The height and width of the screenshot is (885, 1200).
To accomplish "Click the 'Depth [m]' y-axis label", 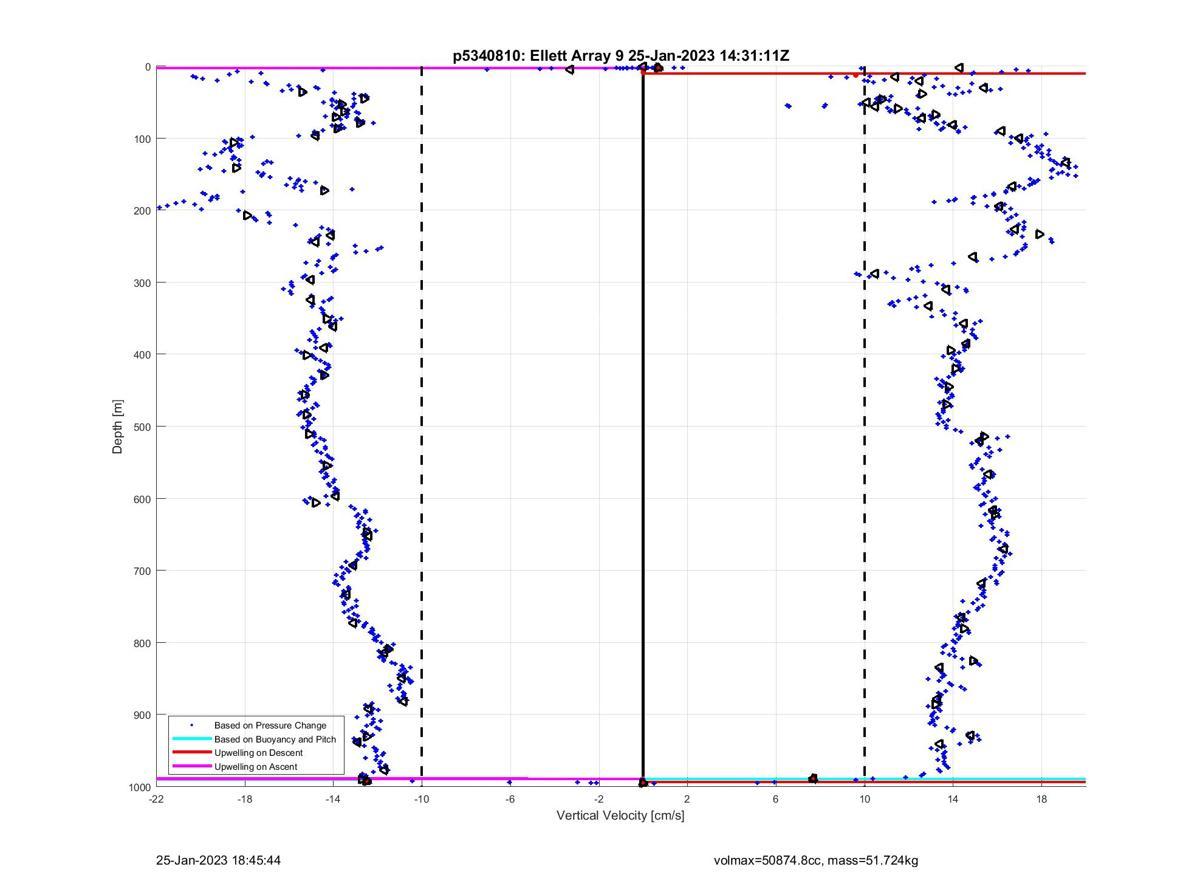I will (118, 427).
